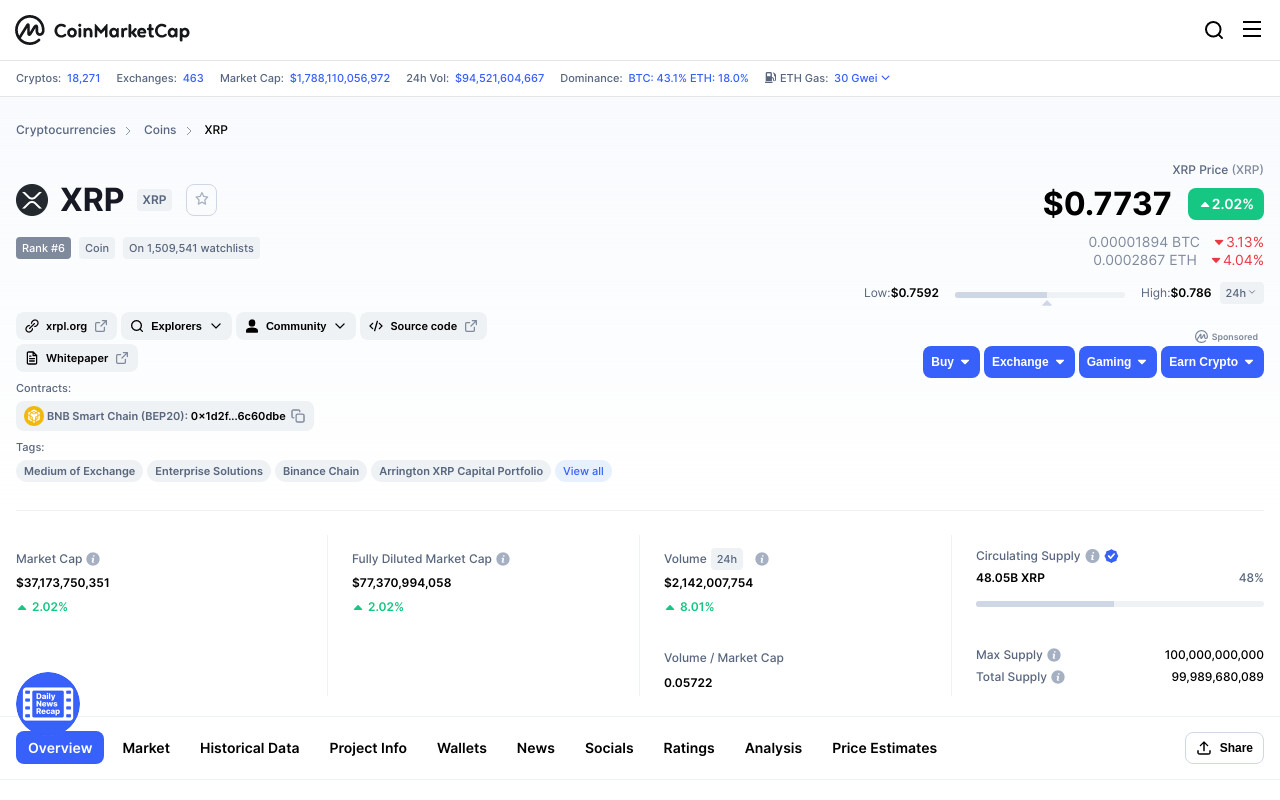Screen dimensions: 1280x800
Task: Switch to the Analysis tab
Action: click(x=773, y=748)
